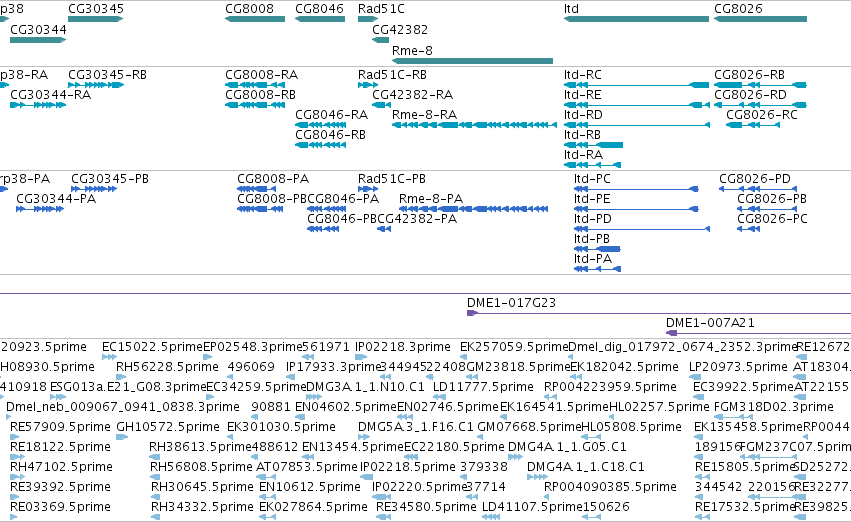Image resolution: width=851 pixels, height=522 pixels.
Task: Click the ltd-RA transcript label
Action: coord(583,155)
